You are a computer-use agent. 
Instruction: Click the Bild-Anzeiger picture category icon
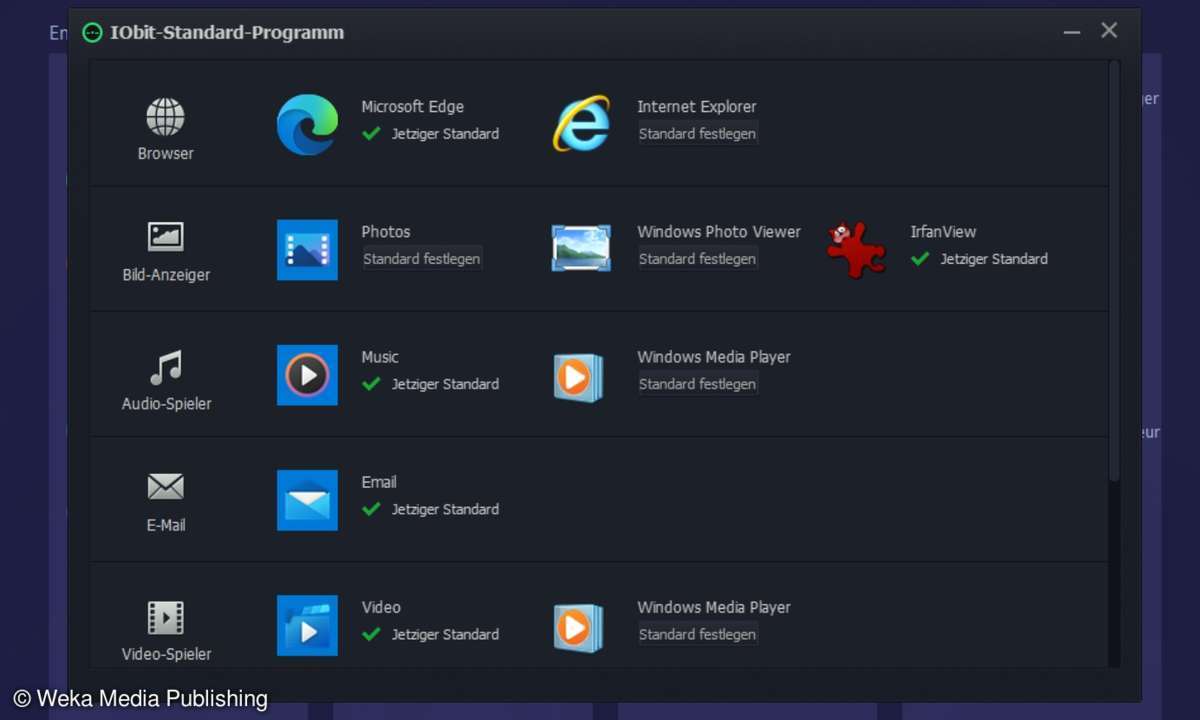pos(165,237)
